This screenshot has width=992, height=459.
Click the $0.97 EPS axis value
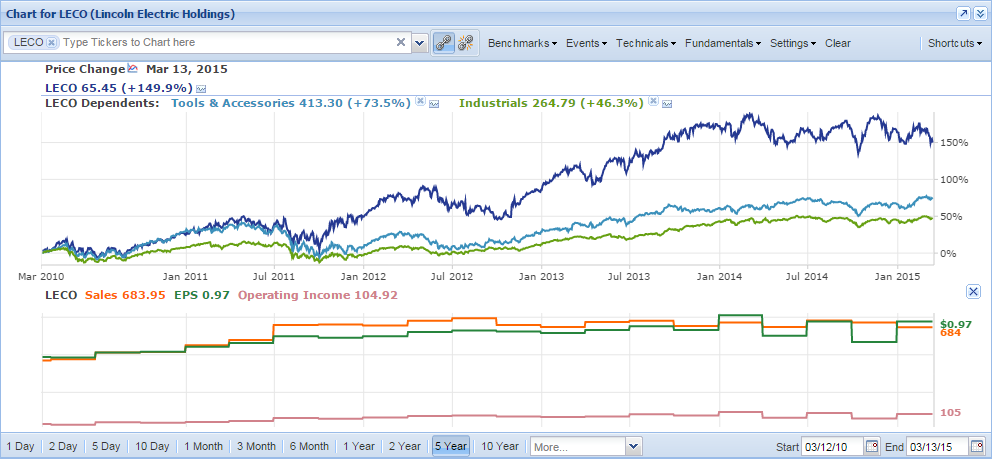(956, 324)
